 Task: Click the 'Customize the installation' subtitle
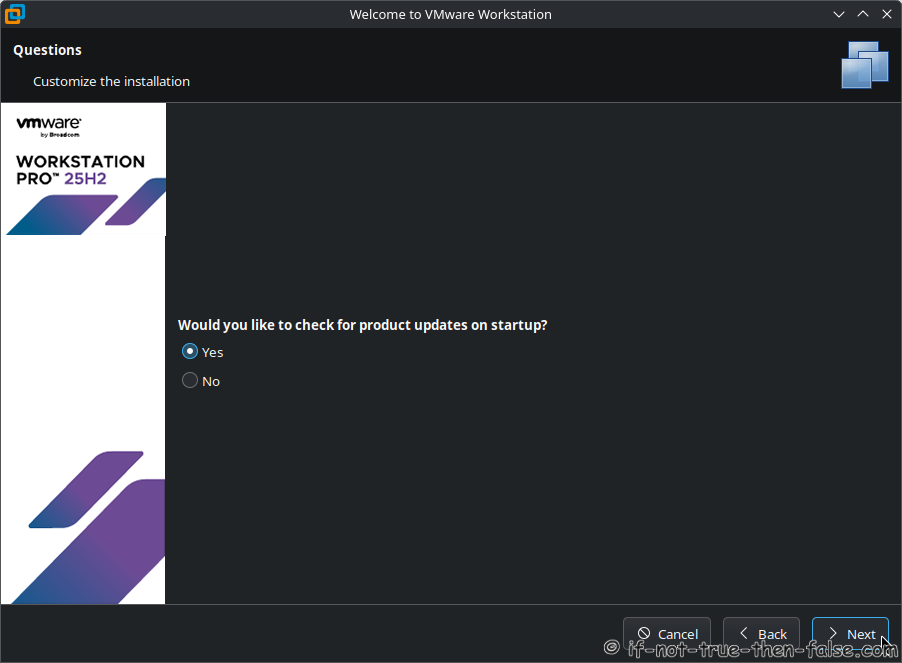coord(112,82)
